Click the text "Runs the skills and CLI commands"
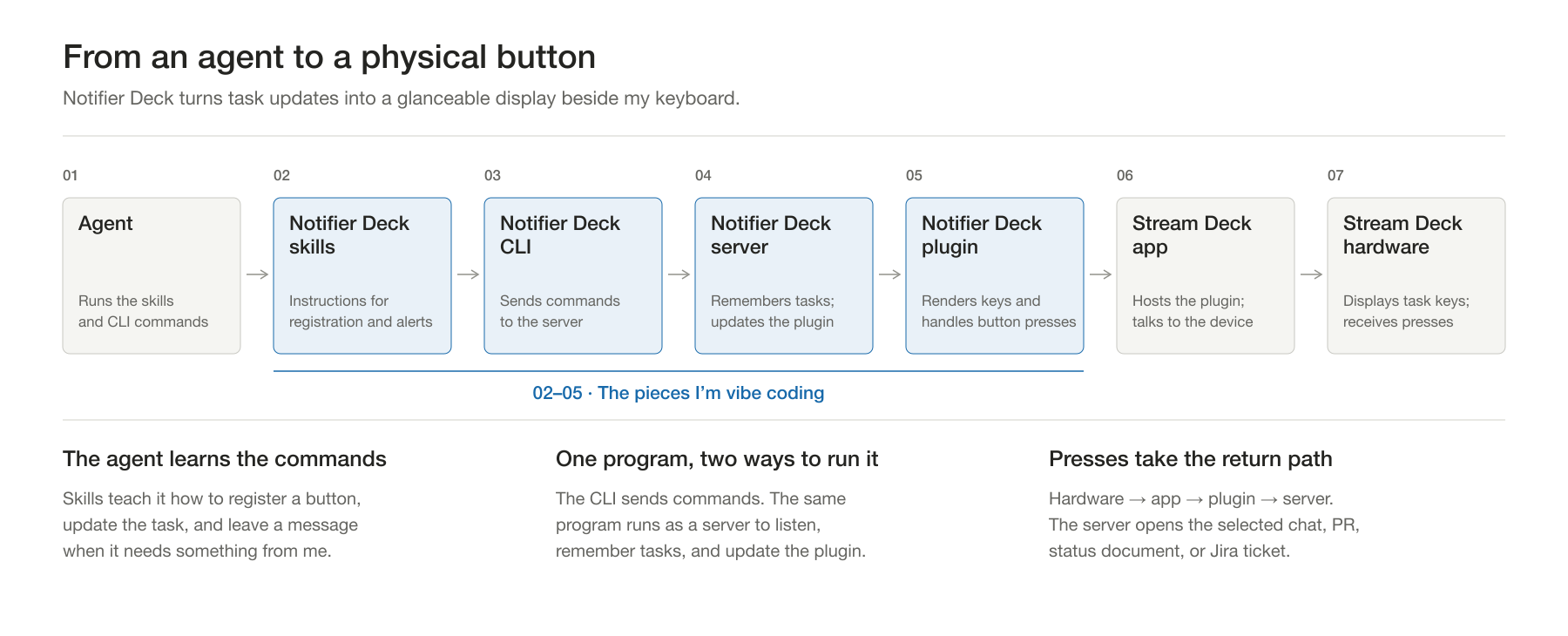Screen dimensions: 1568x636 144,311
